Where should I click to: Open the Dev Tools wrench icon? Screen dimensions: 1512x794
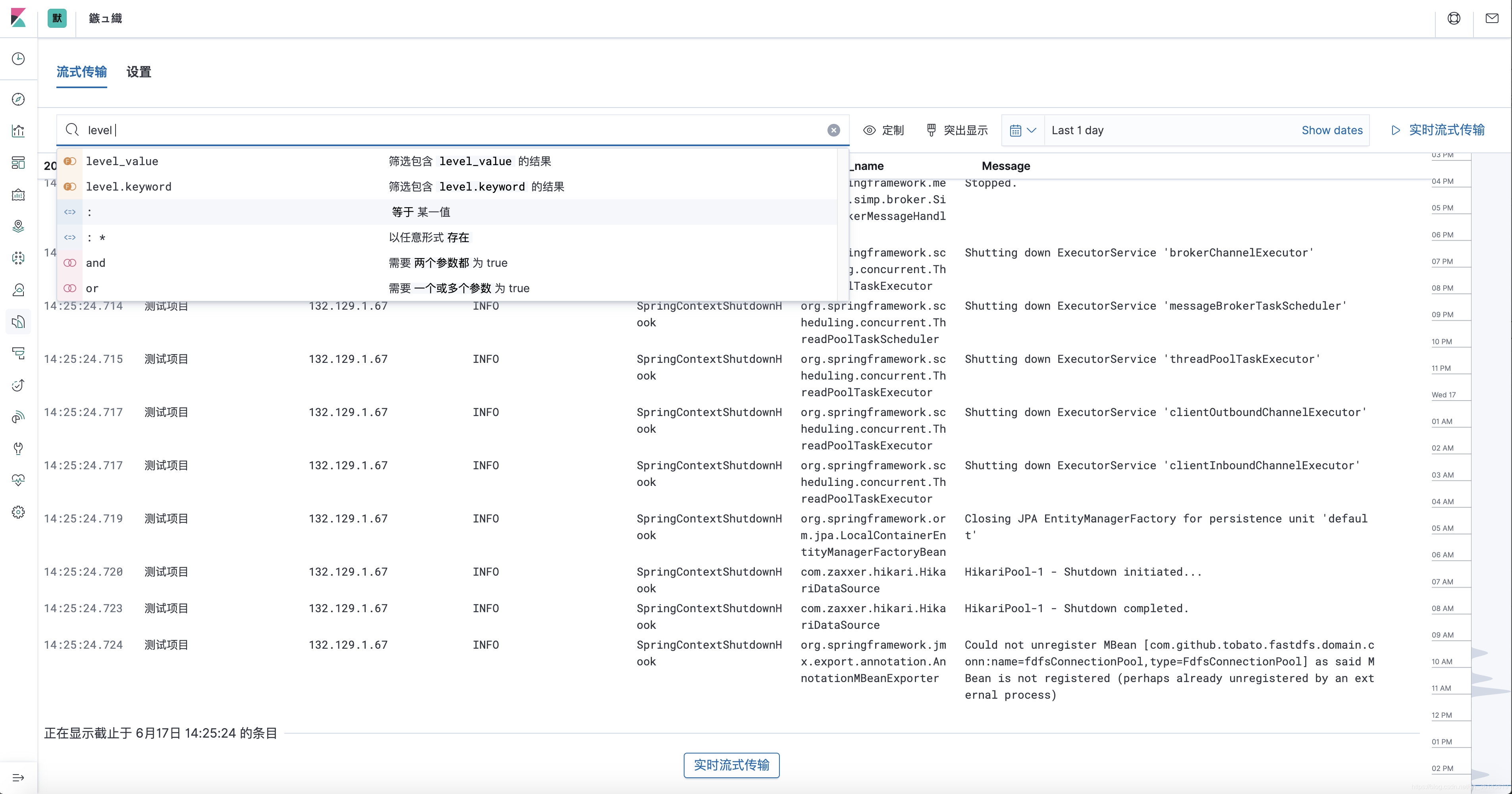point(18,448)
